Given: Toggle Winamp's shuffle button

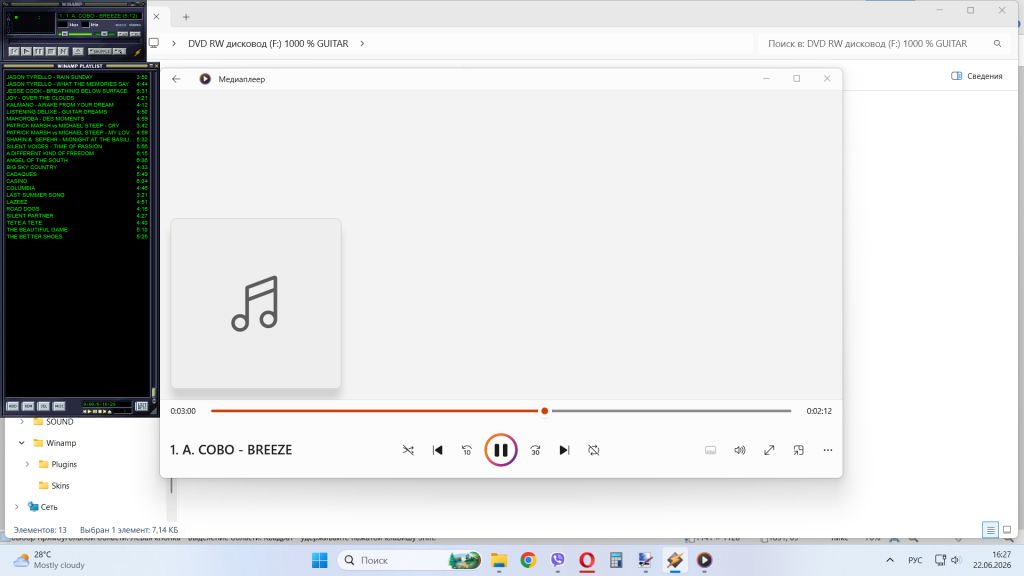Looking at the screenshot, I should coord(101,51).
